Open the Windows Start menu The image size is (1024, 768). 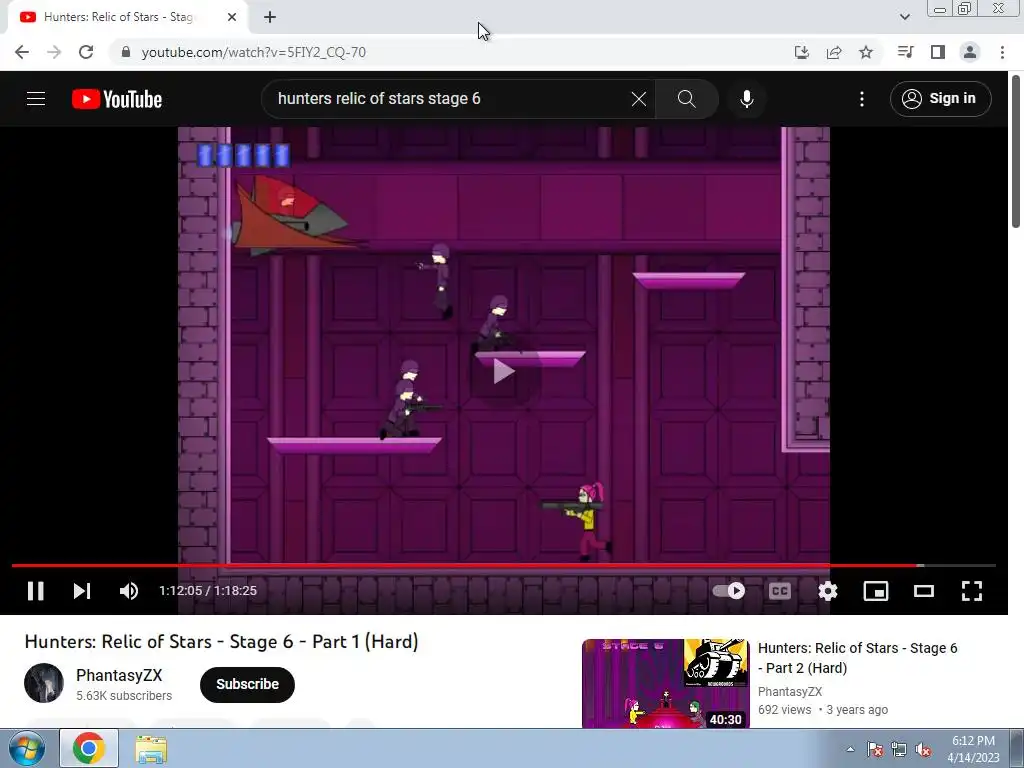(x=27, y=748)
